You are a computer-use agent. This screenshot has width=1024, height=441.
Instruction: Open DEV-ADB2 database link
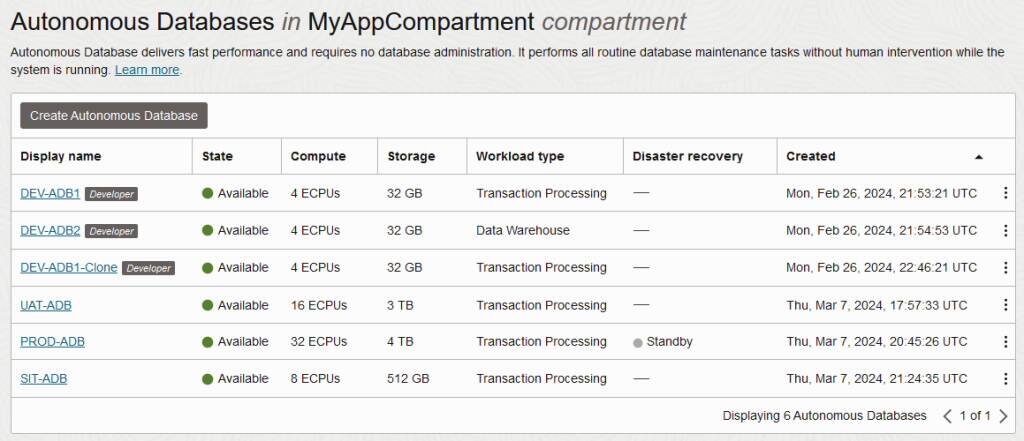coord(50,231)
